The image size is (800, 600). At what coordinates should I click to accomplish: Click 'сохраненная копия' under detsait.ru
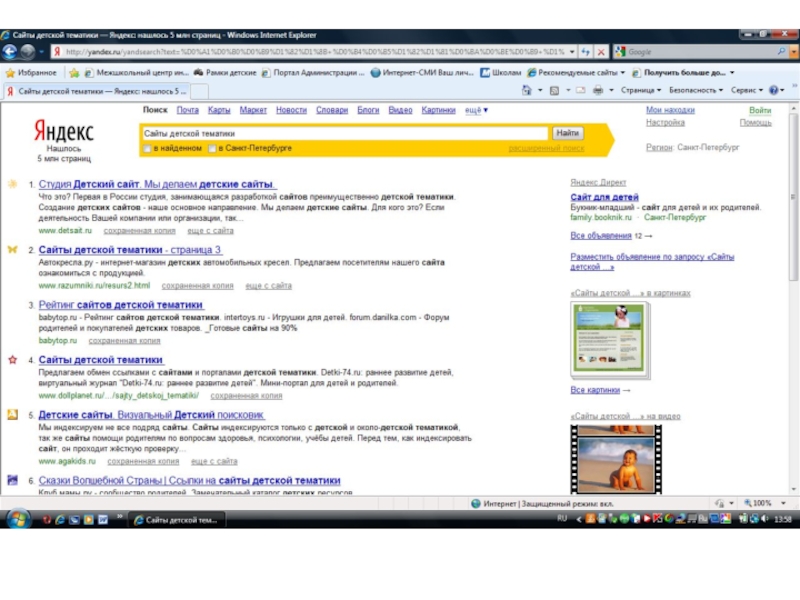139,231
